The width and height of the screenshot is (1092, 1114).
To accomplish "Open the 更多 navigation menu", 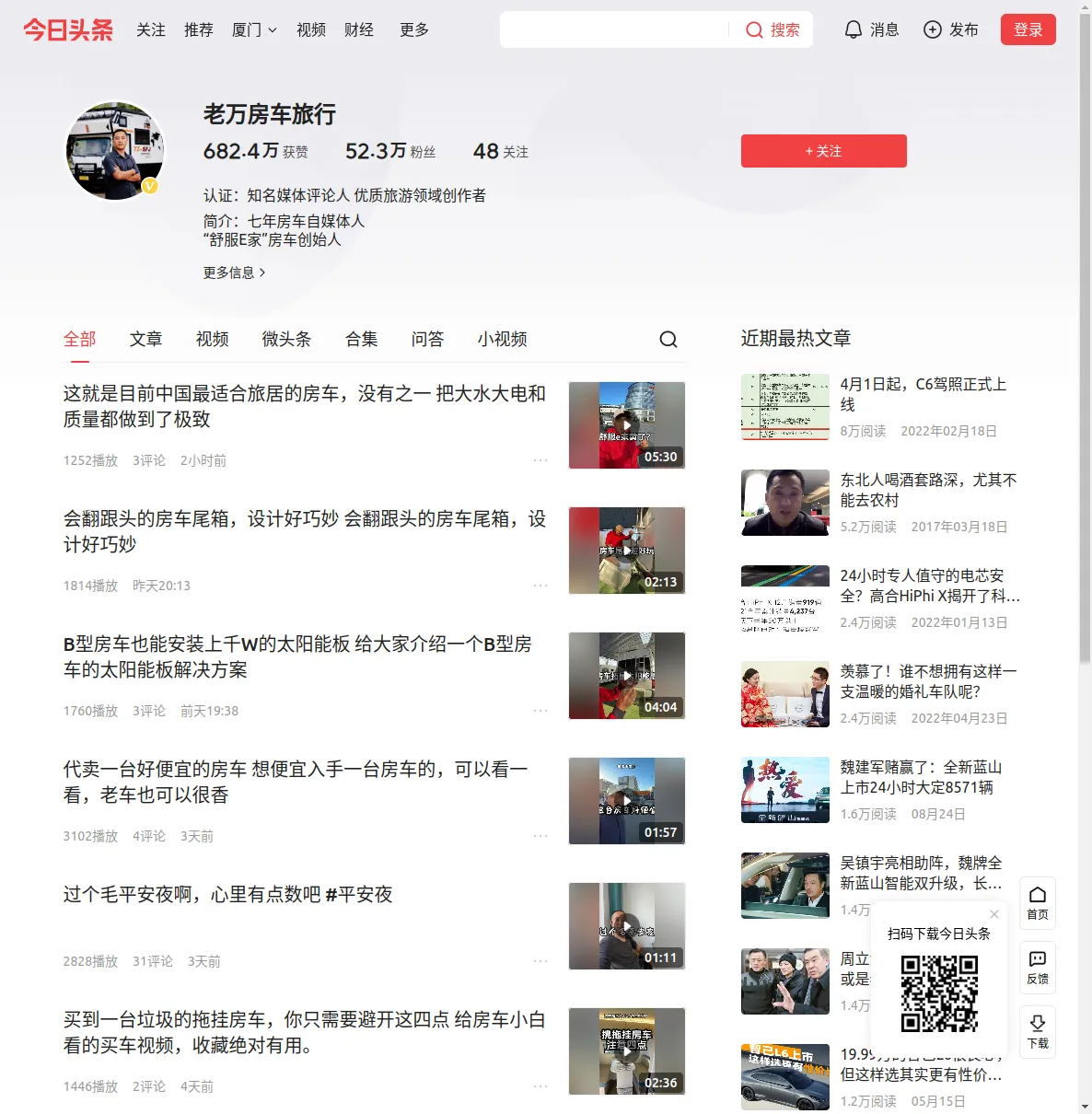I will pyautogui.click(x=414, y=29).
